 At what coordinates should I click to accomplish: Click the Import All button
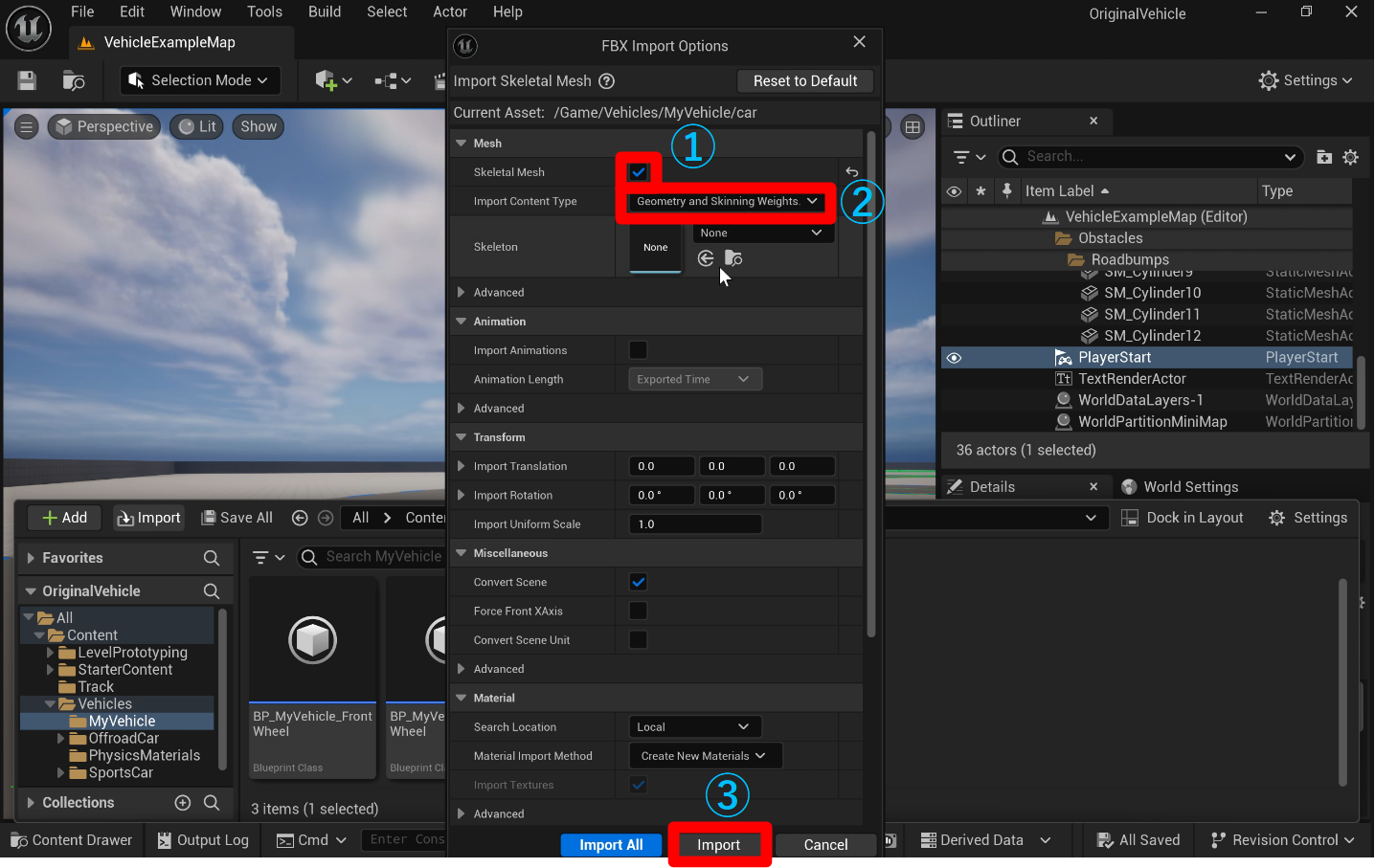click(611, 845)
